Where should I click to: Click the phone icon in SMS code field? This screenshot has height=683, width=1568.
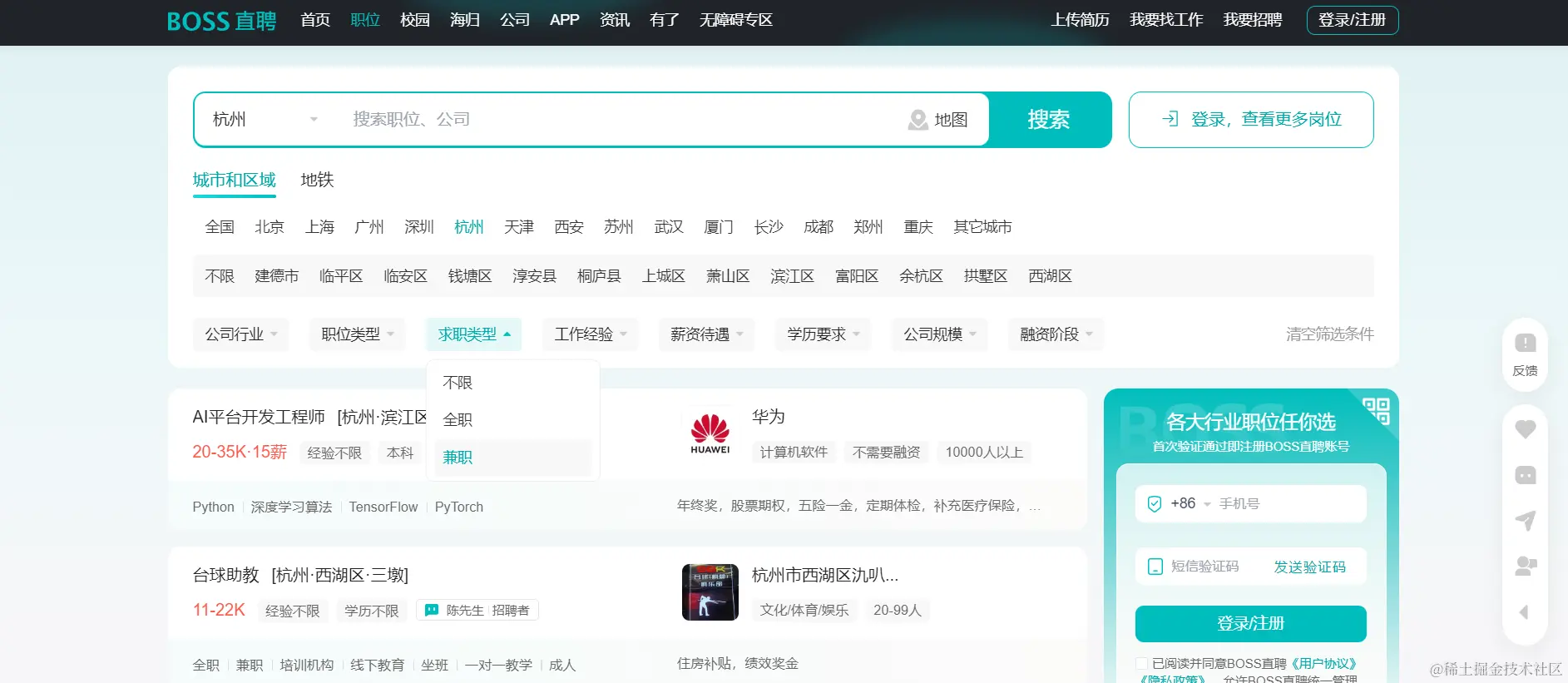click(x=1155, y=567)
